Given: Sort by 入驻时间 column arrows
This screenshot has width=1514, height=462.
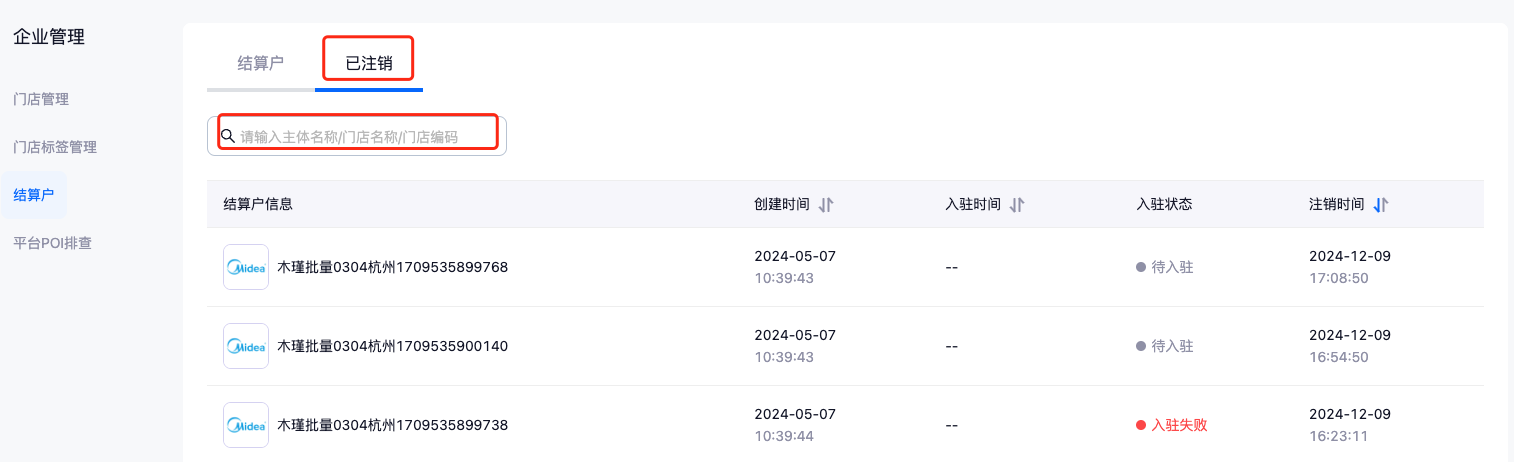Looking at the screenshot, I should click(x=1017, y=205).
